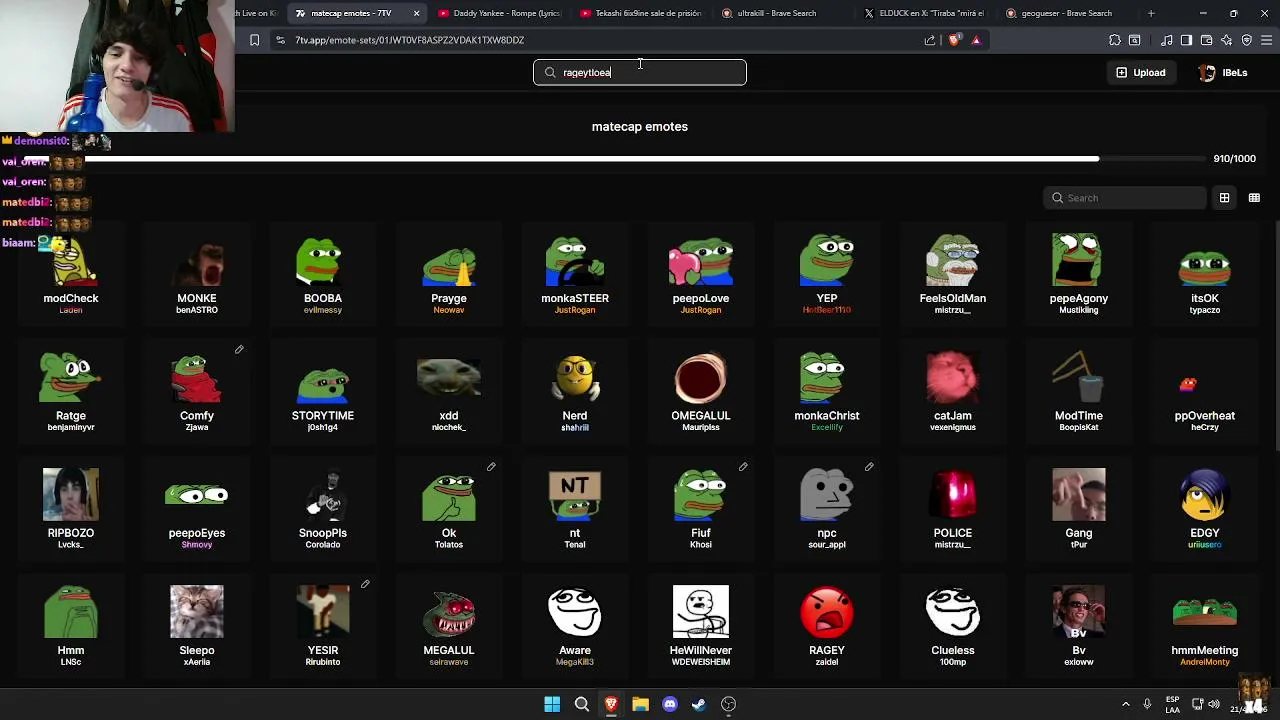Open the pepeAgony emote
This screenshot has width=1280, height=720.
(x=1079, y=275)
